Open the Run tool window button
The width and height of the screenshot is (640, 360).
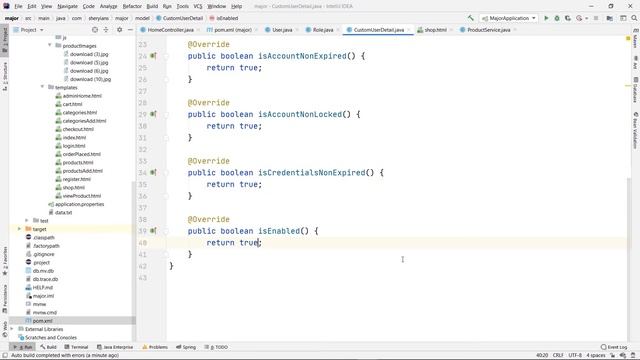[23, 347]
